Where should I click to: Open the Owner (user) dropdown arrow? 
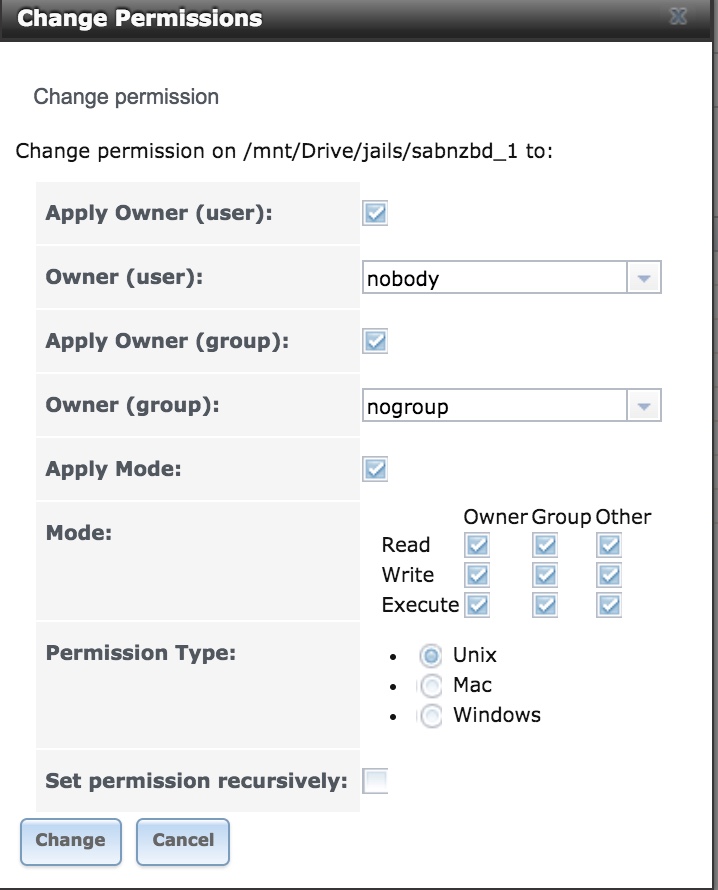tap(643, 278)
